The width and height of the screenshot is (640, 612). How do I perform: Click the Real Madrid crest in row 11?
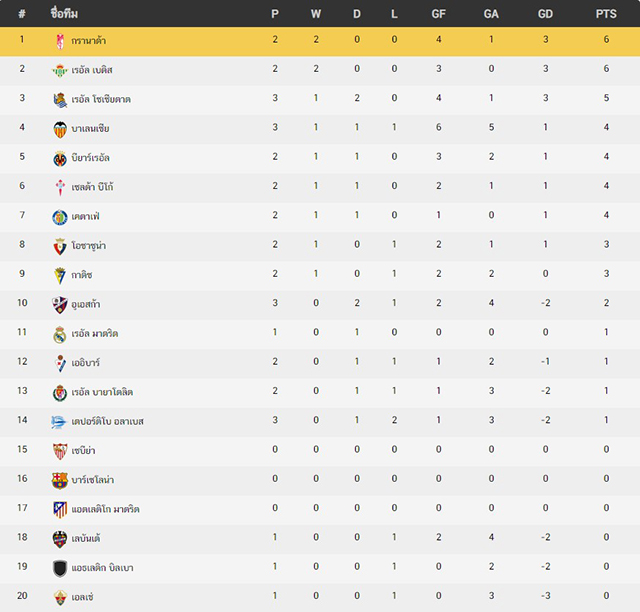60,334
